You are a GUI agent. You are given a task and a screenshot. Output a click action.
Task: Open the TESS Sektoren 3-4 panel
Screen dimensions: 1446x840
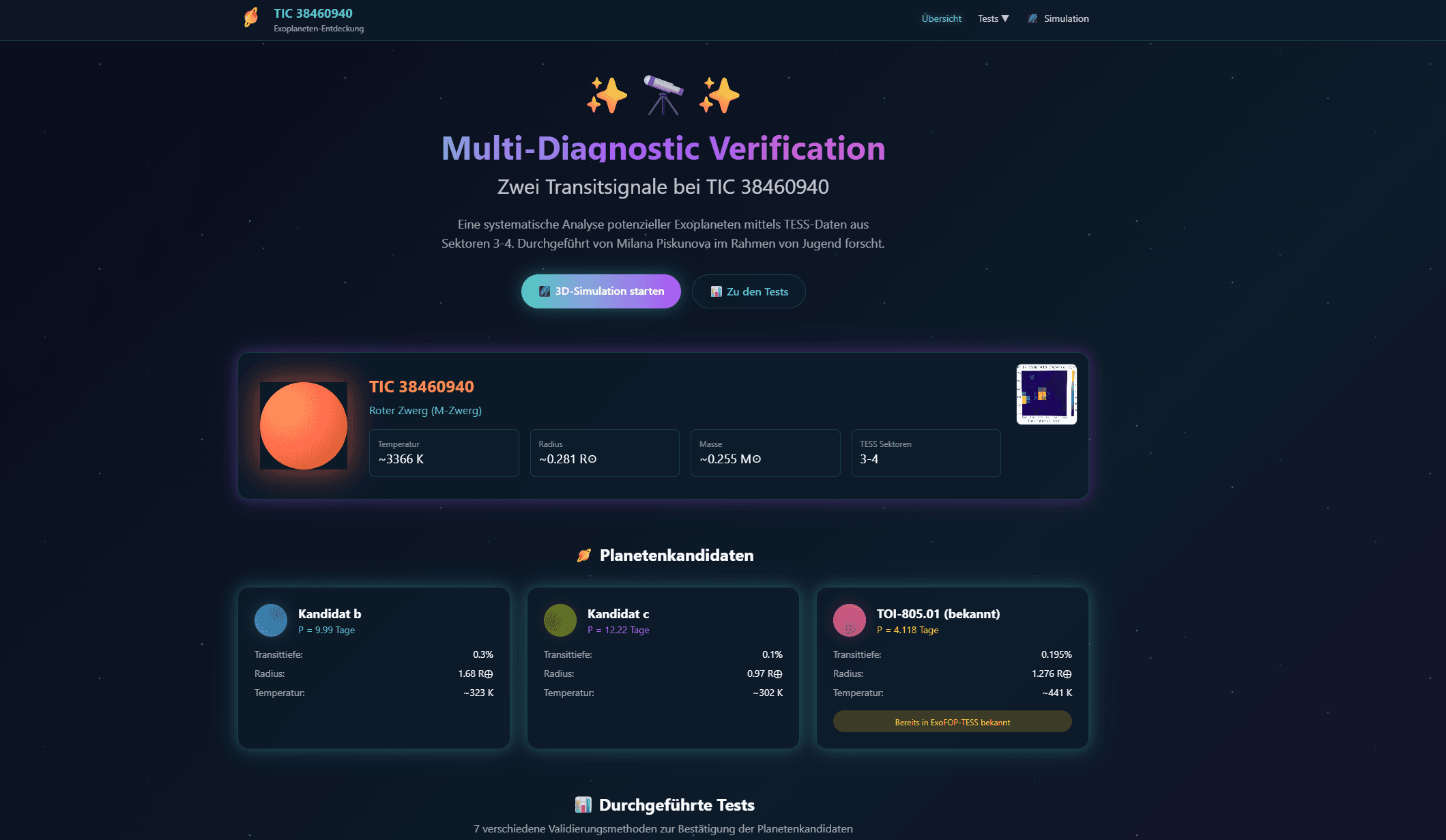click(x=926, y=452)
